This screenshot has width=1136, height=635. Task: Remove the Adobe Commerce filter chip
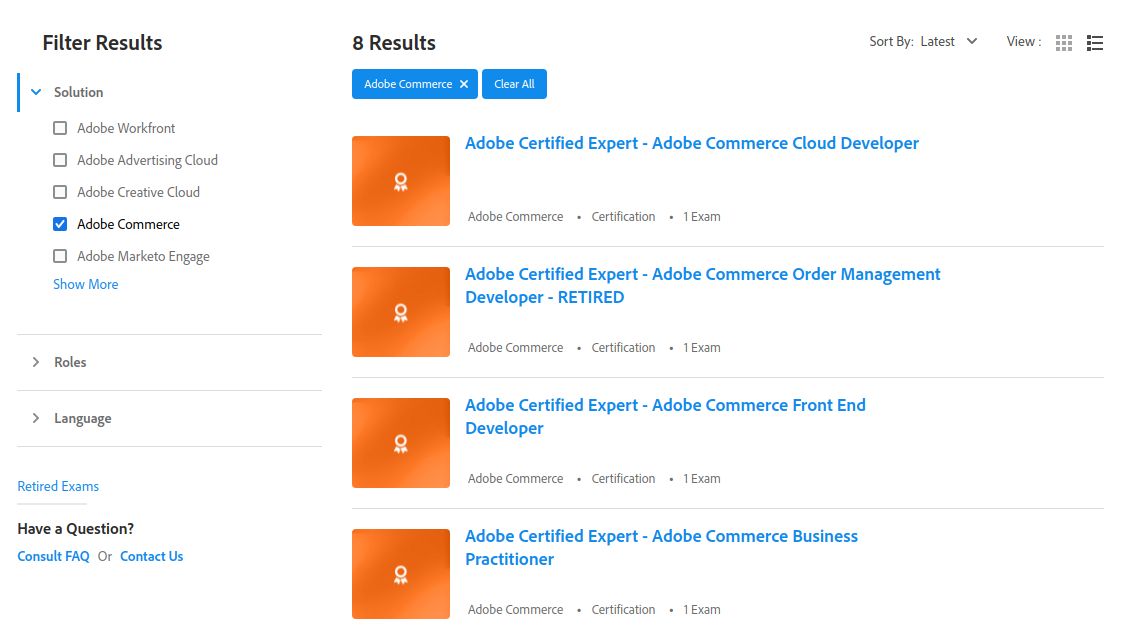coord(464,85)
